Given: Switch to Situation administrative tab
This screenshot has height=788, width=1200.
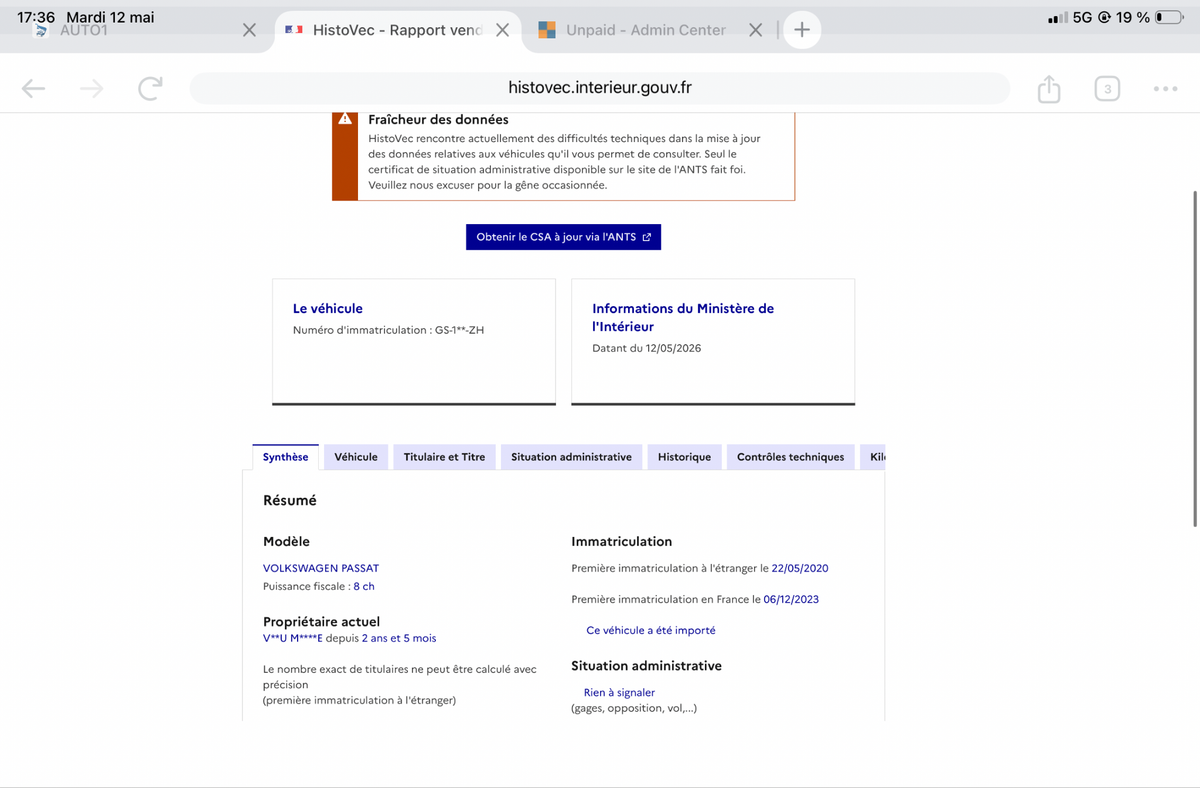Looking at the screenshot, I should click(x=571, y=457).
